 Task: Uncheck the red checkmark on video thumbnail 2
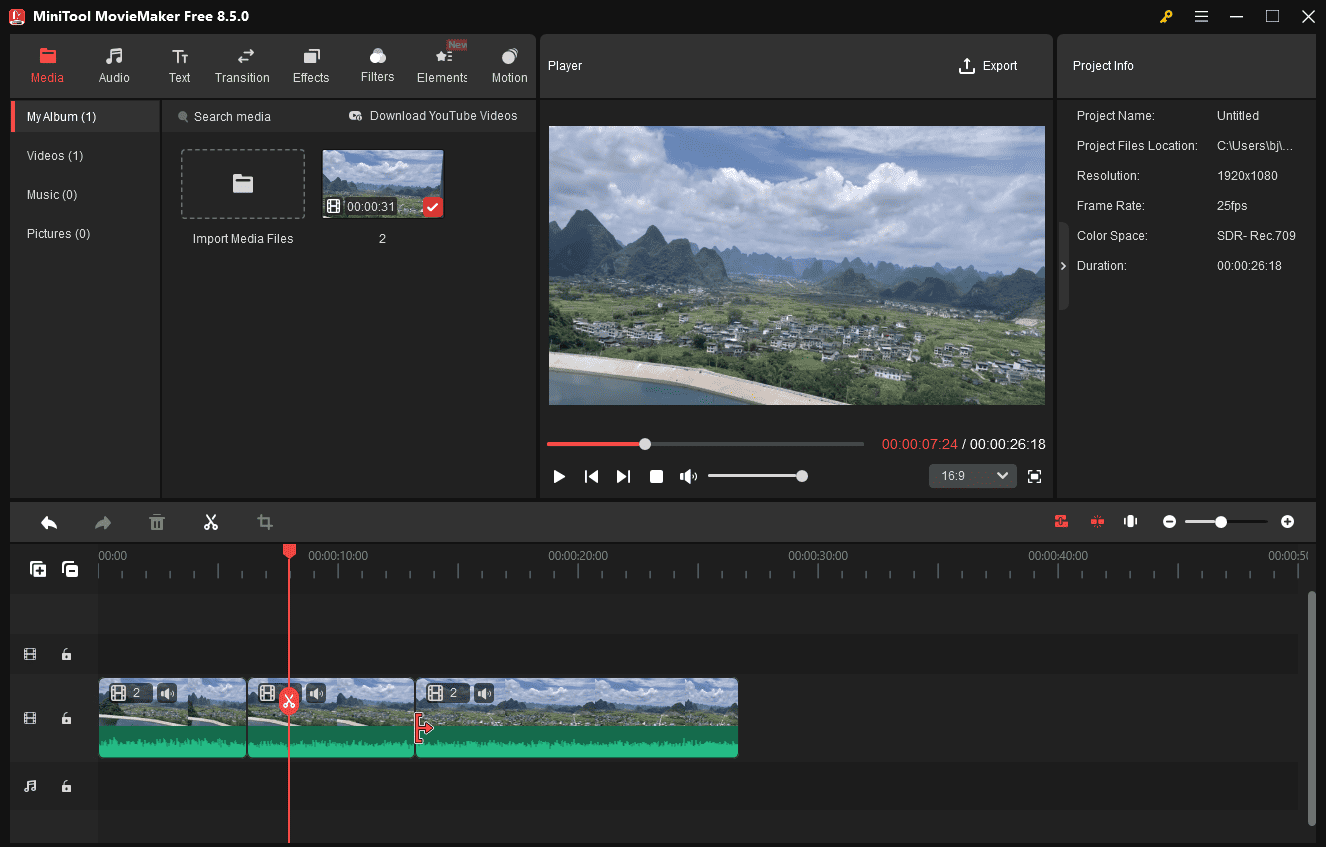(432, 207)
